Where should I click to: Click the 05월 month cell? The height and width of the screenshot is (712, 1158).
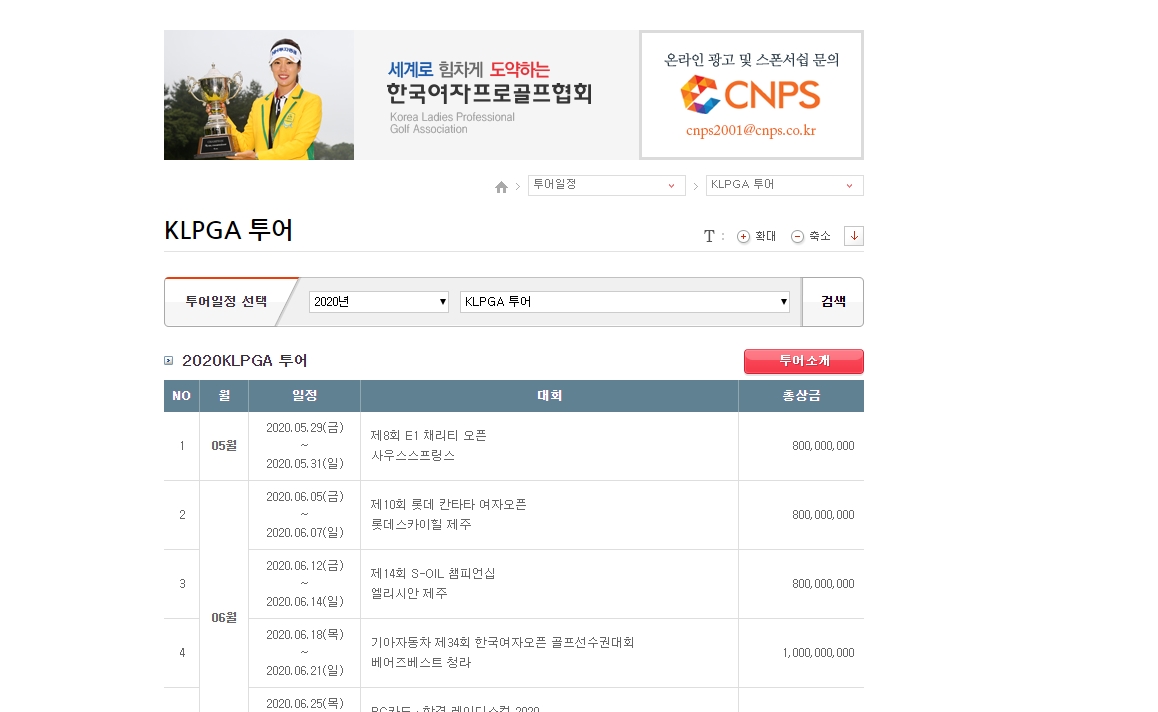click(224, 445)
